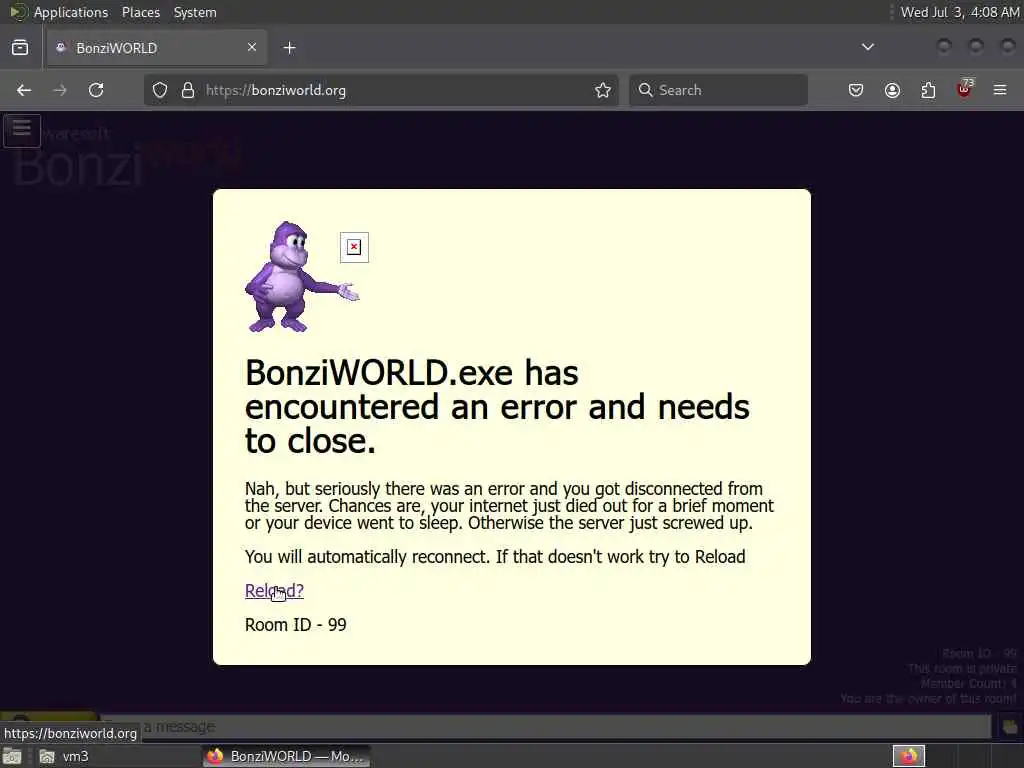The image size is (1024, 768).
Task: Open Firefox View icon left of the tab
Action: pos(20,48)
